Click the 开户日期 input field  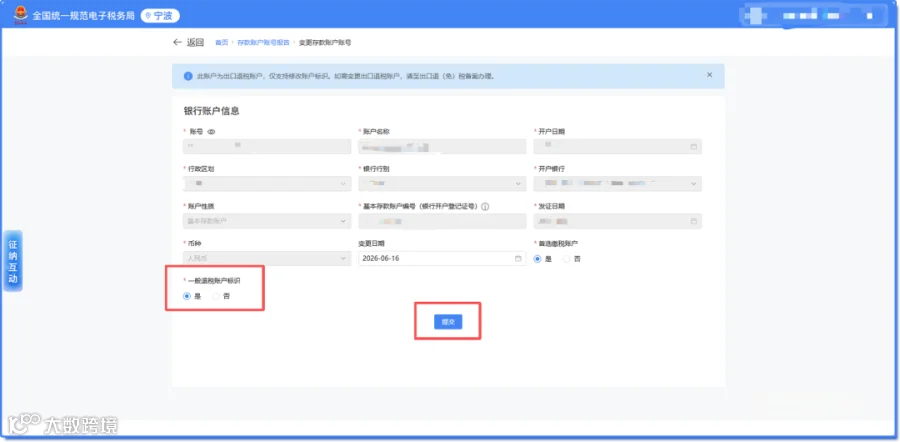click(x=618, y=147)
